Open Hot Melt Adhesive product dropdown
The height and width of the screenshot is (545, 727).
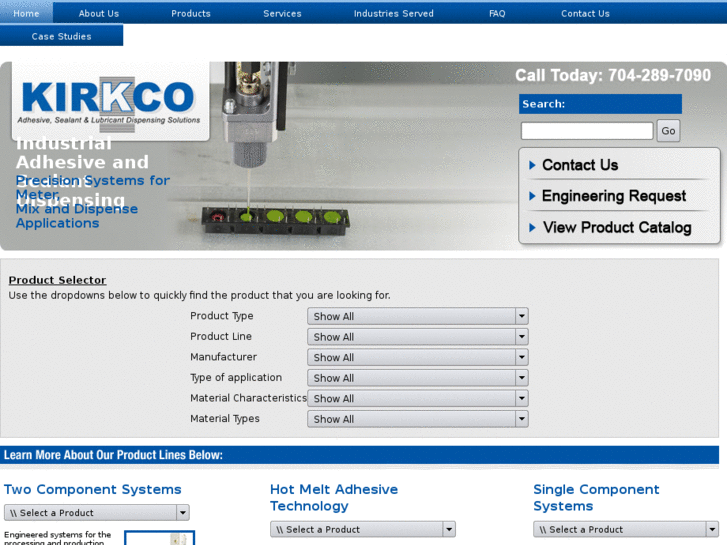pos(363,529)
